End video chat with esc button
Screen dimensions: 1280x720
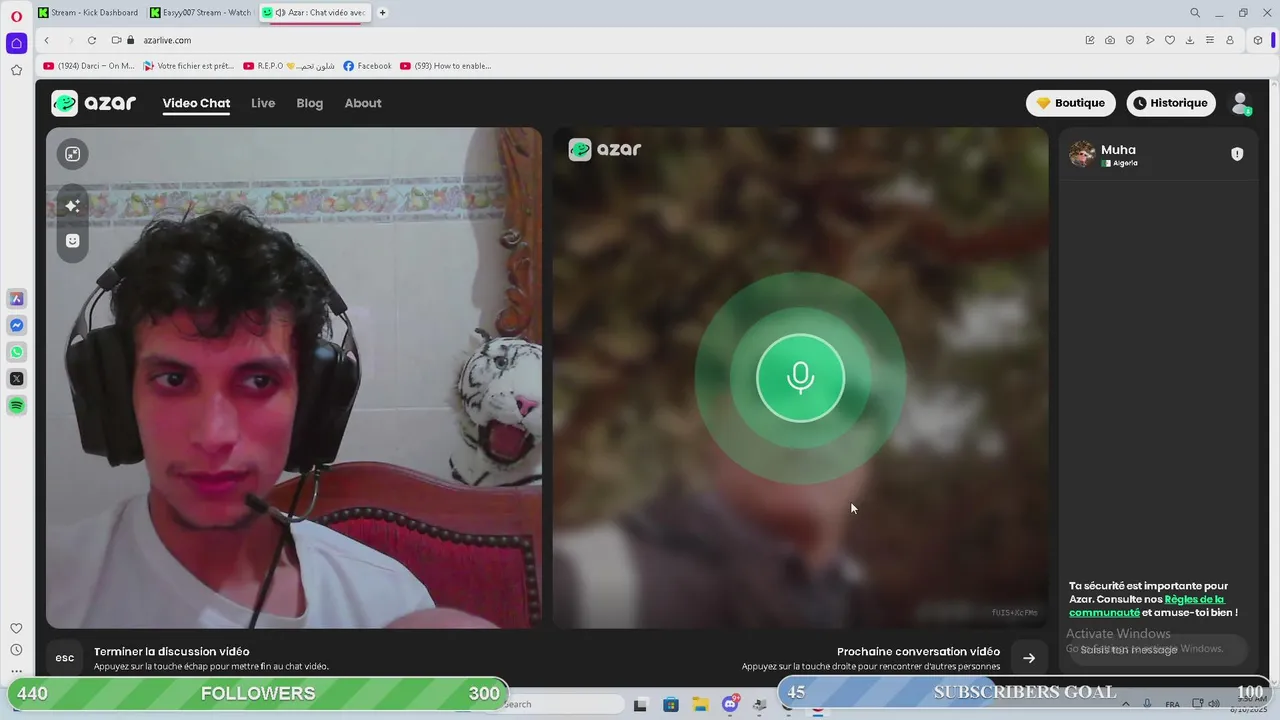point(65,658)
